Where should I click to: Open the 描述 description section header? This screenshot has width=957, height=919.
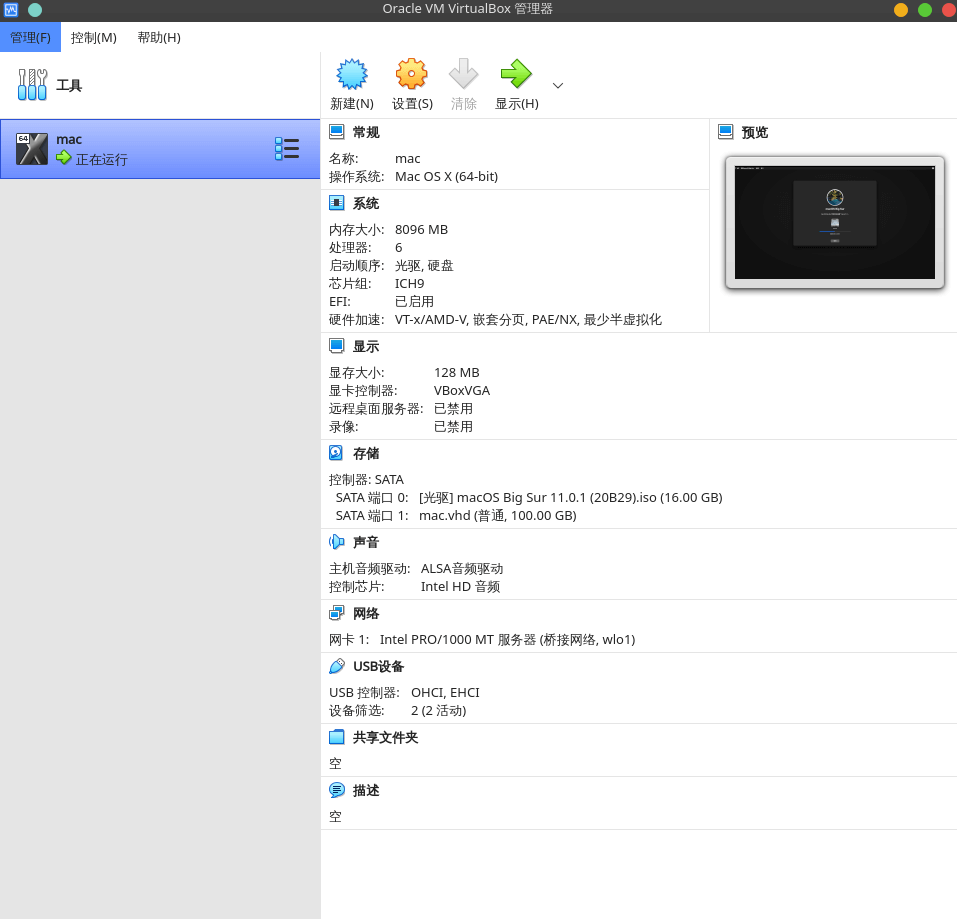point(366,791)
